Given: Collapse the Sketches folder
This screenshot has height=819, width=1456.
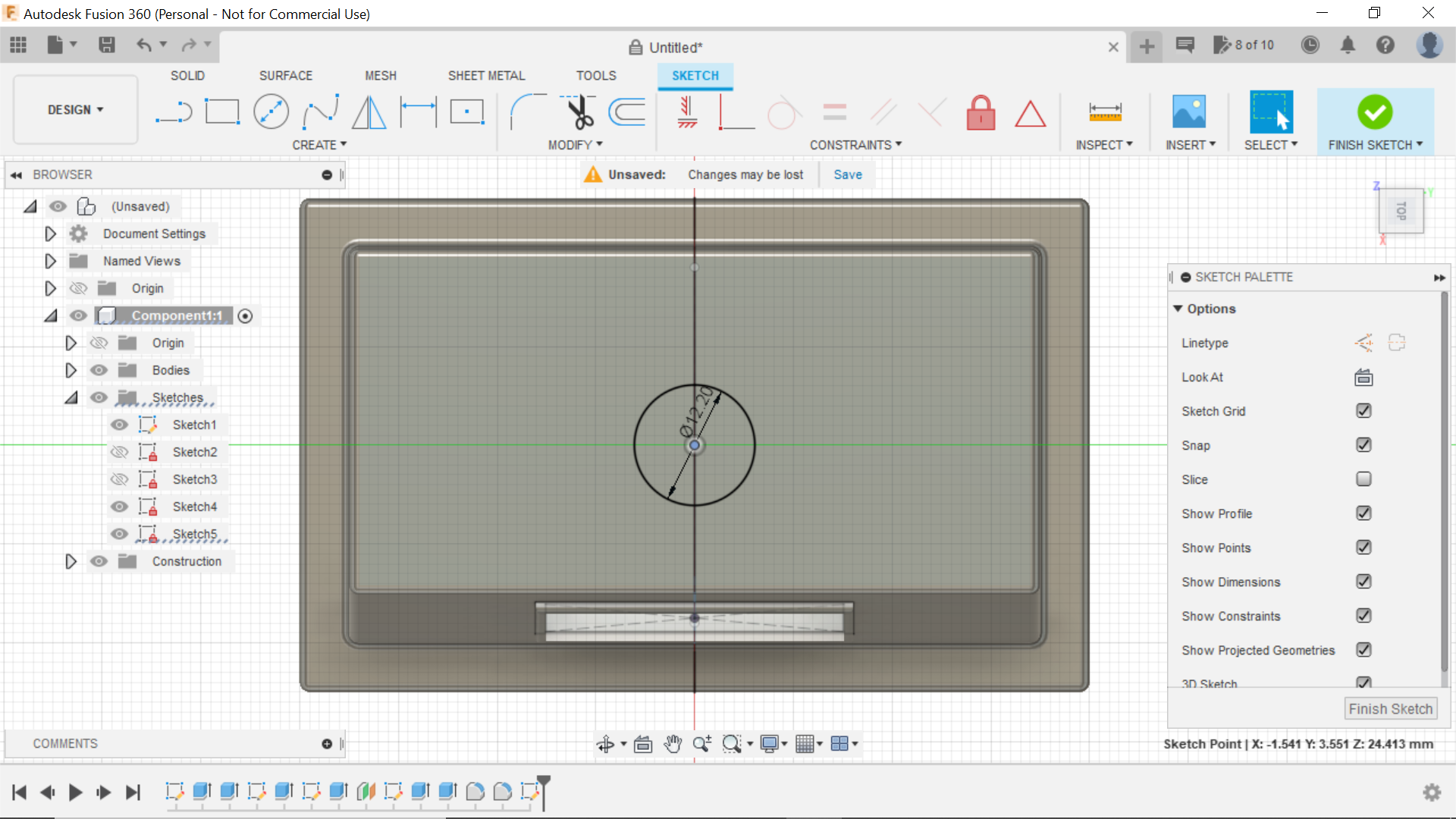Looking at the screenshot, I should pos(71,397).
